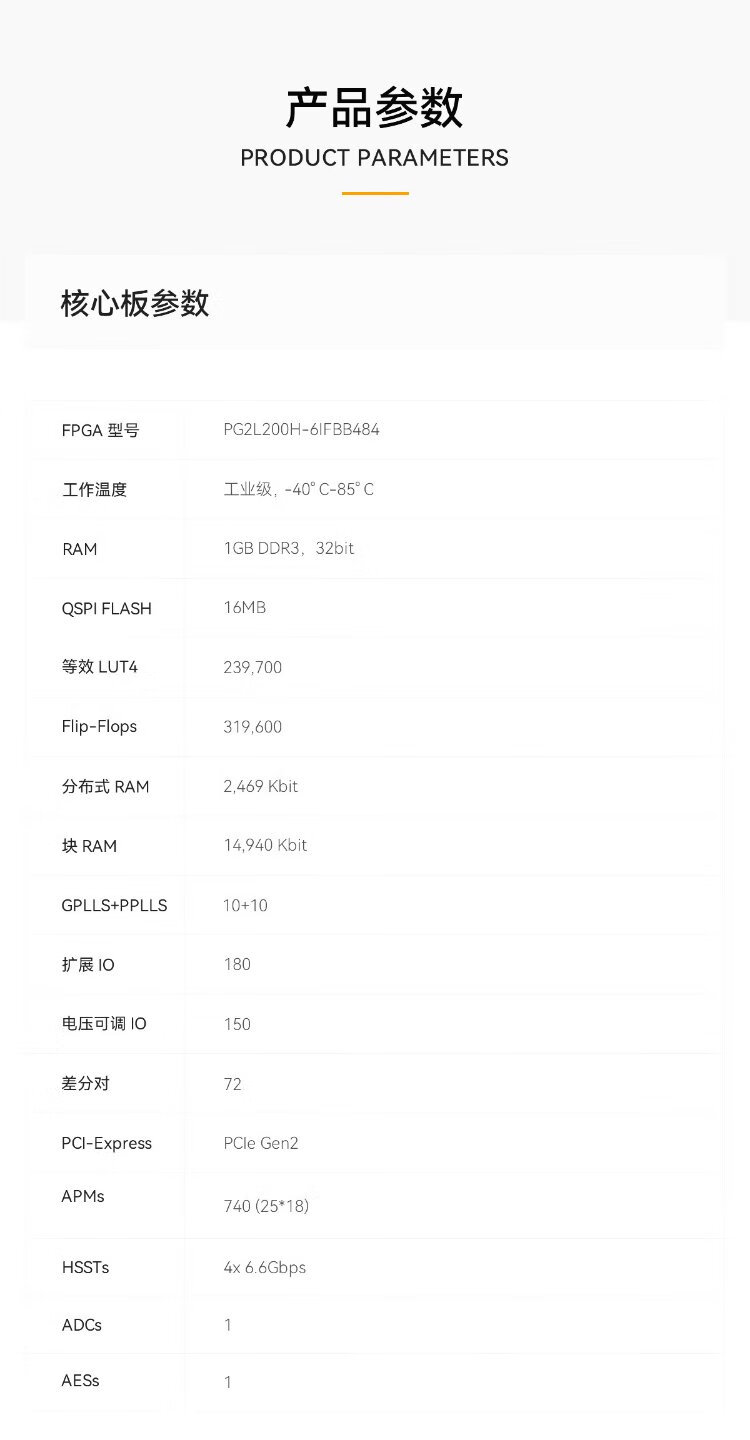
Task: Click the PCIe Gen2 value
Action: coord(260,1143)
